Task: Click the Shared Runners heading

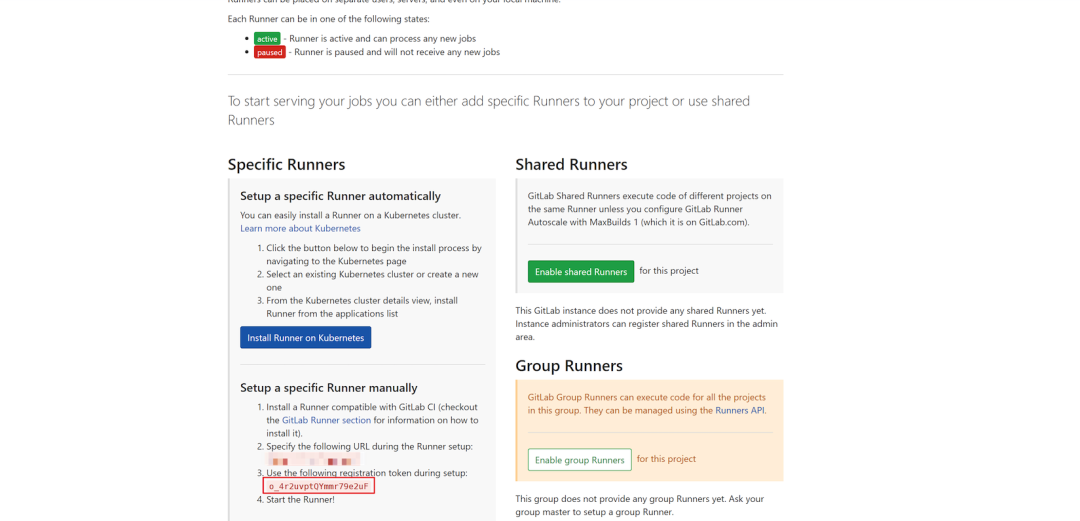Action: [x=571, y=165]
